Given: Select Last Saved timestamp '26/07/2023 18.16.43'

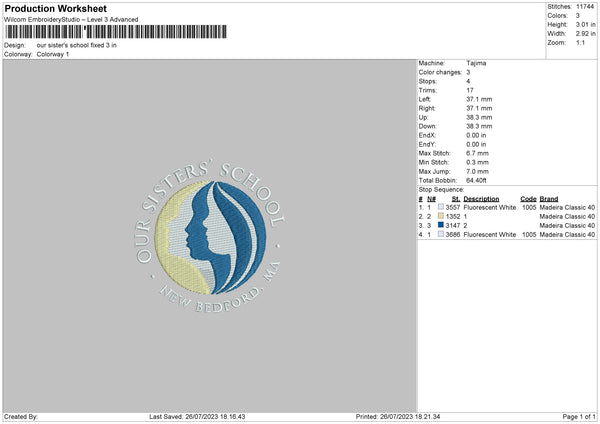Looking at the screenshot, I should point(215,417).
